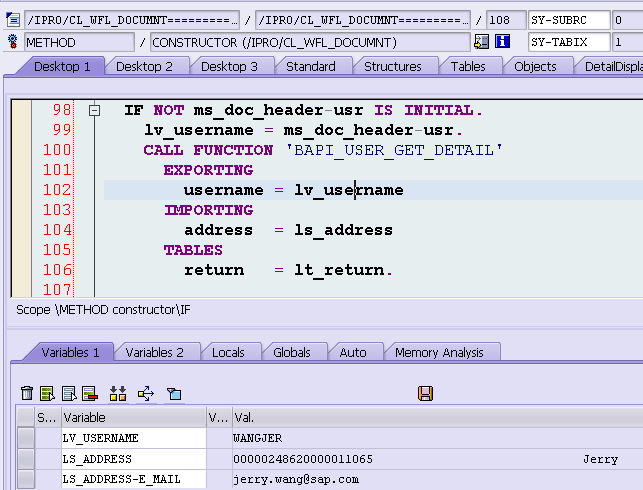The height and width of the screenshot is (490, 643).
Task: Open the Memory Analysis tab
Action: 439,352
